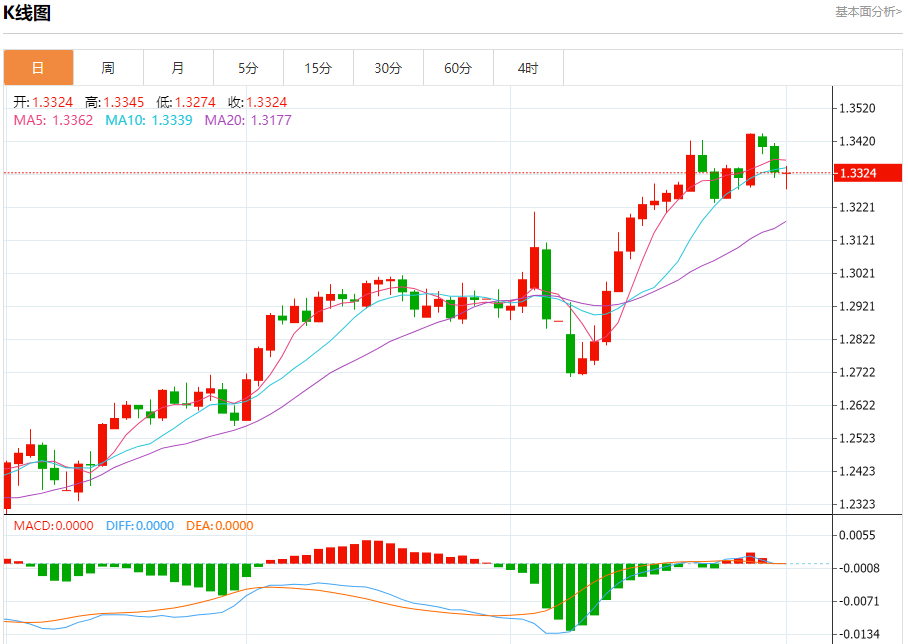Viewport: 908px width, 644px height.
Task: Click the 0.0055 MACD axis label
Action: point(858,535)
